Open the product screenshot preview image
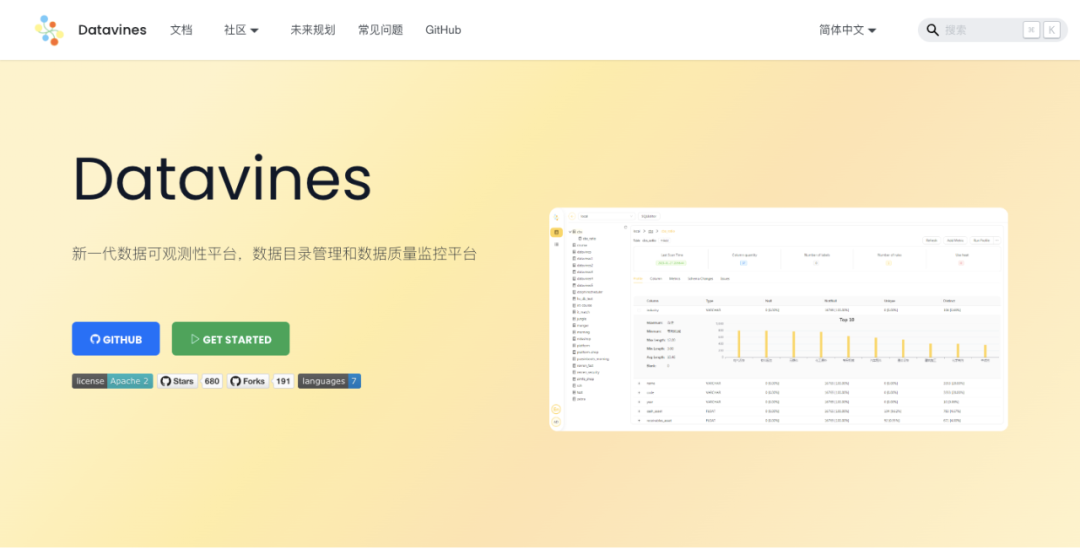Image resolution: width=1080 pixels, height=554 pixels. pos(778,319)
